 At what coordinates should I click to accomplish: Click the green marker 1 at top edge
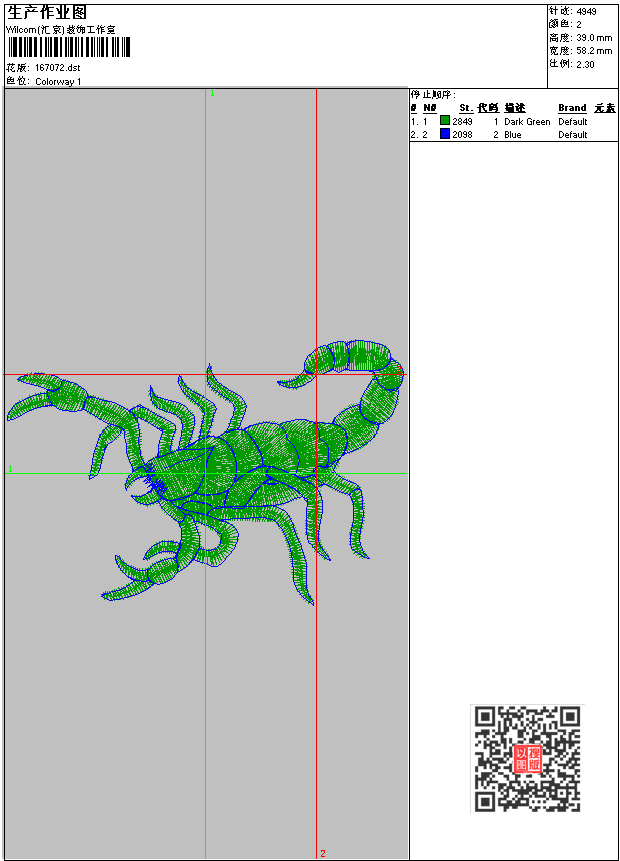pos(212,93)
